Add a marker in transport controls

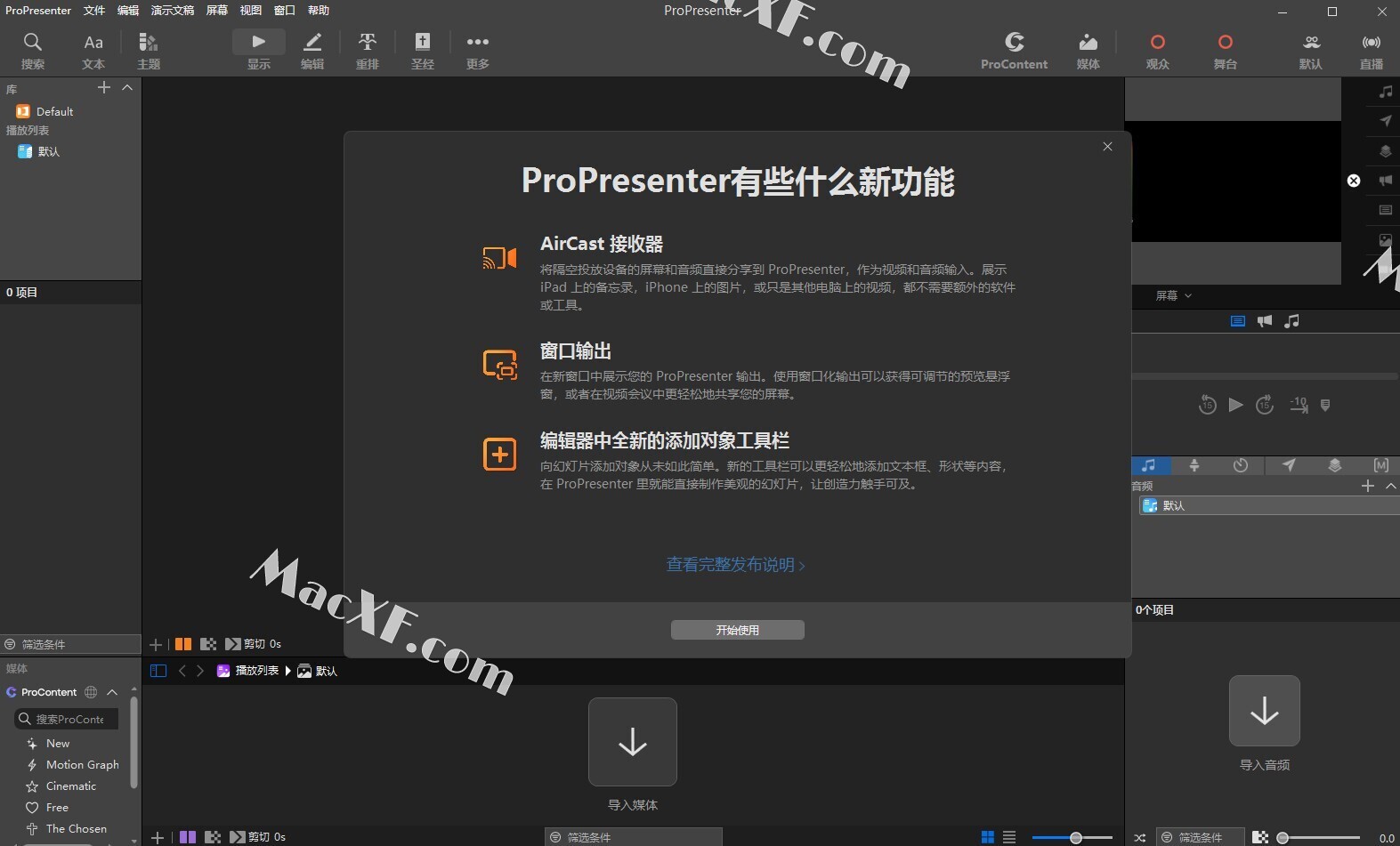1325,405
